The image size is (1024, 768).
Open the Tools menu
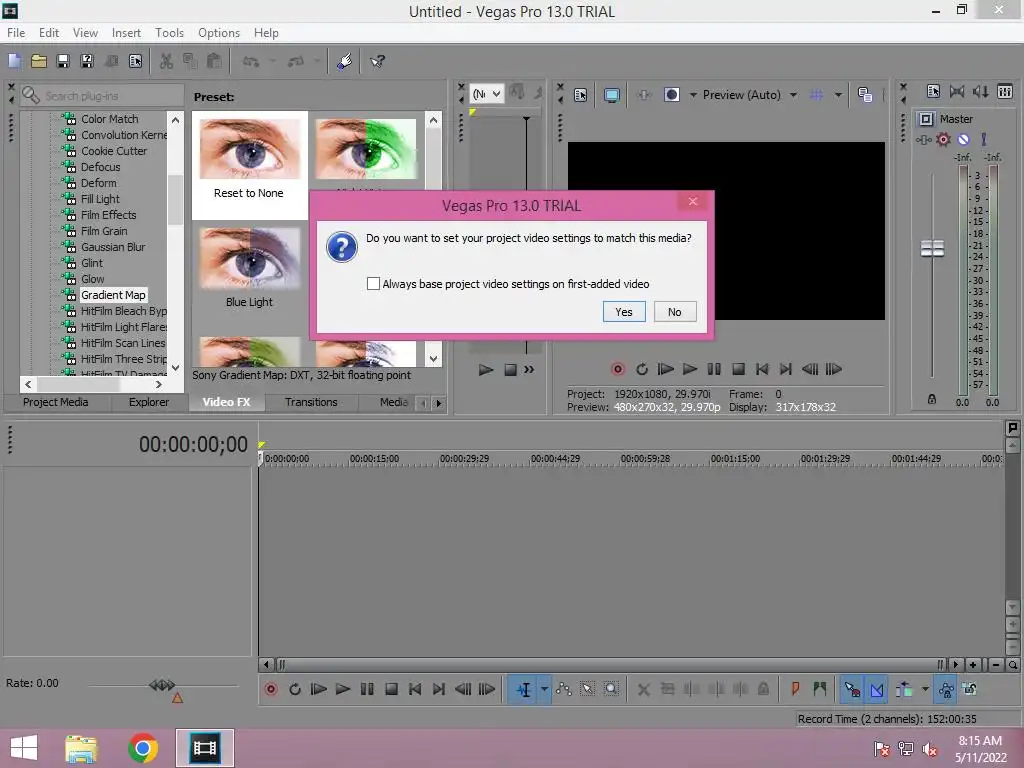tap(169, 33)
